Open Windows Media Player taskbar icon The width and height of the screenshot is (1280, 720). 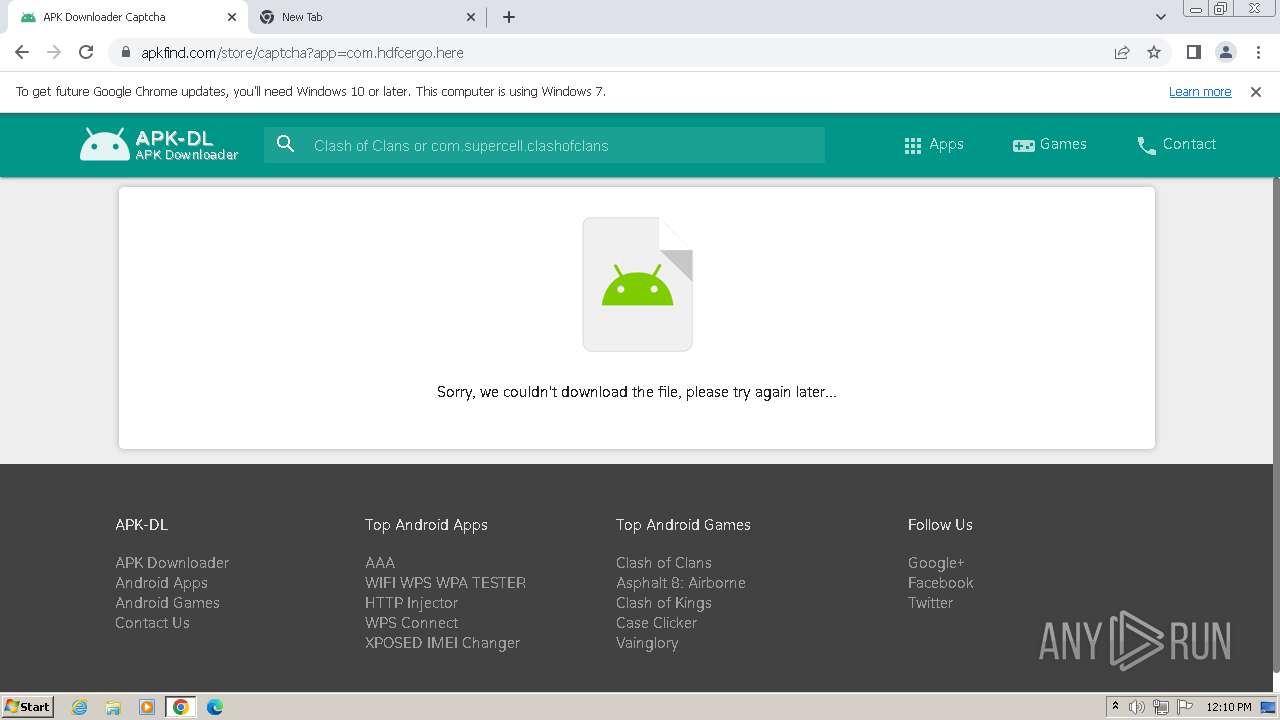coord(147,707)
